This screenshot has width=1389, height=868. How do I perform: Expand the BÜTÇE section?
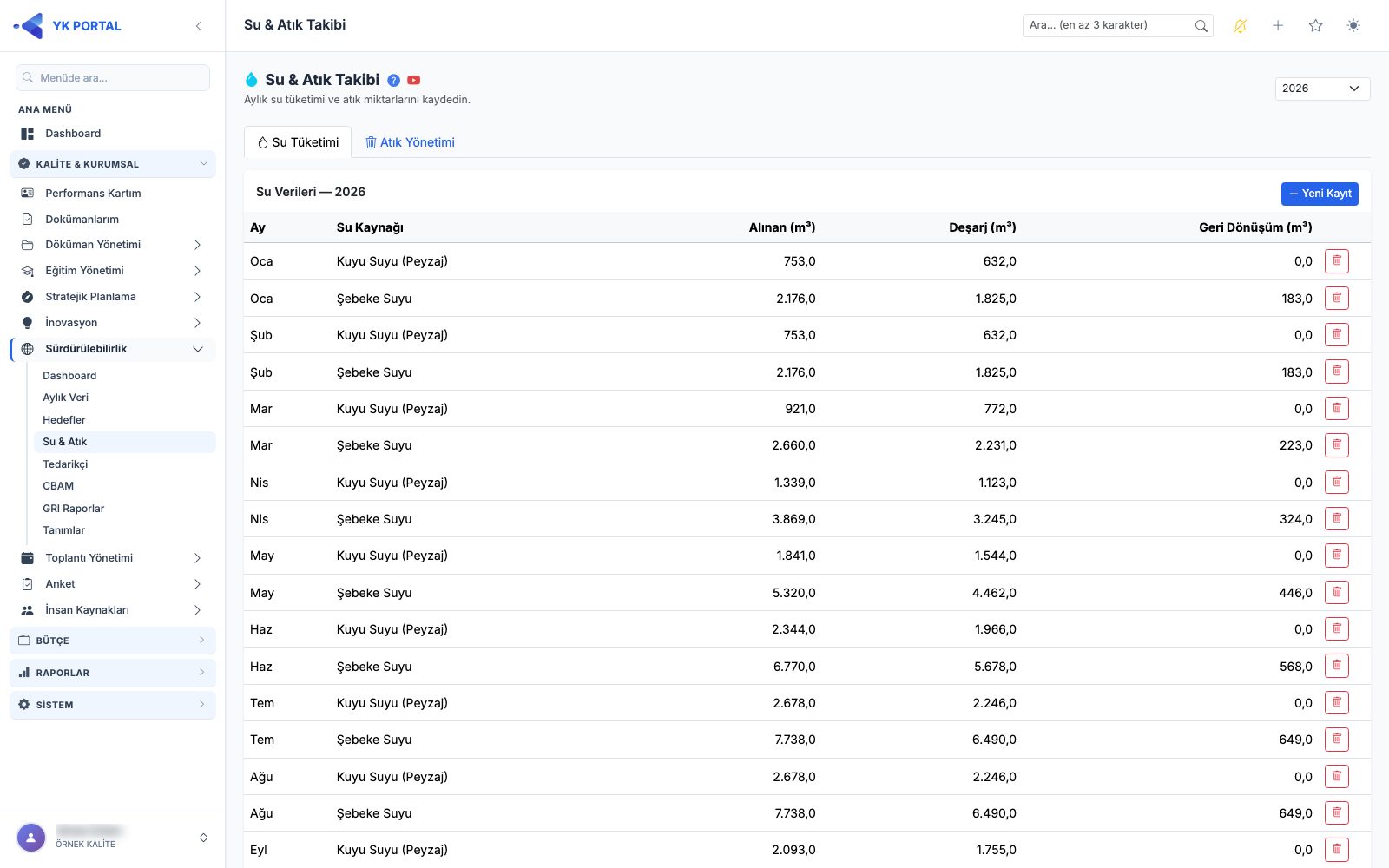113,641
